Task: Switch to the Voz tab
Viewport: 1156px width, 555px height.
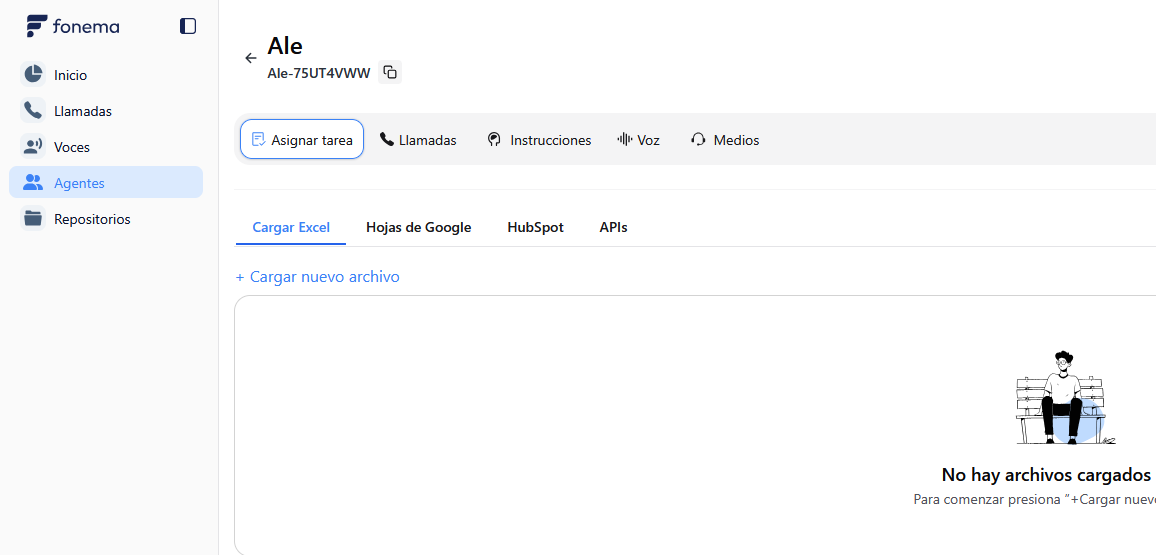Action: click(639, 140)
